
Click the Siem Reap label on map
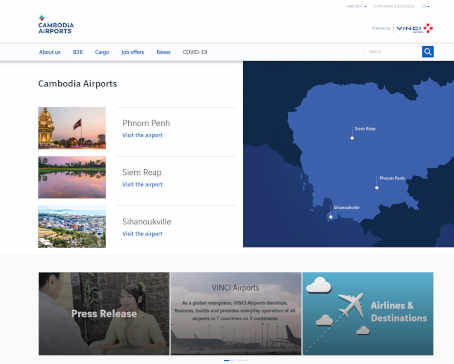[365, 129]
